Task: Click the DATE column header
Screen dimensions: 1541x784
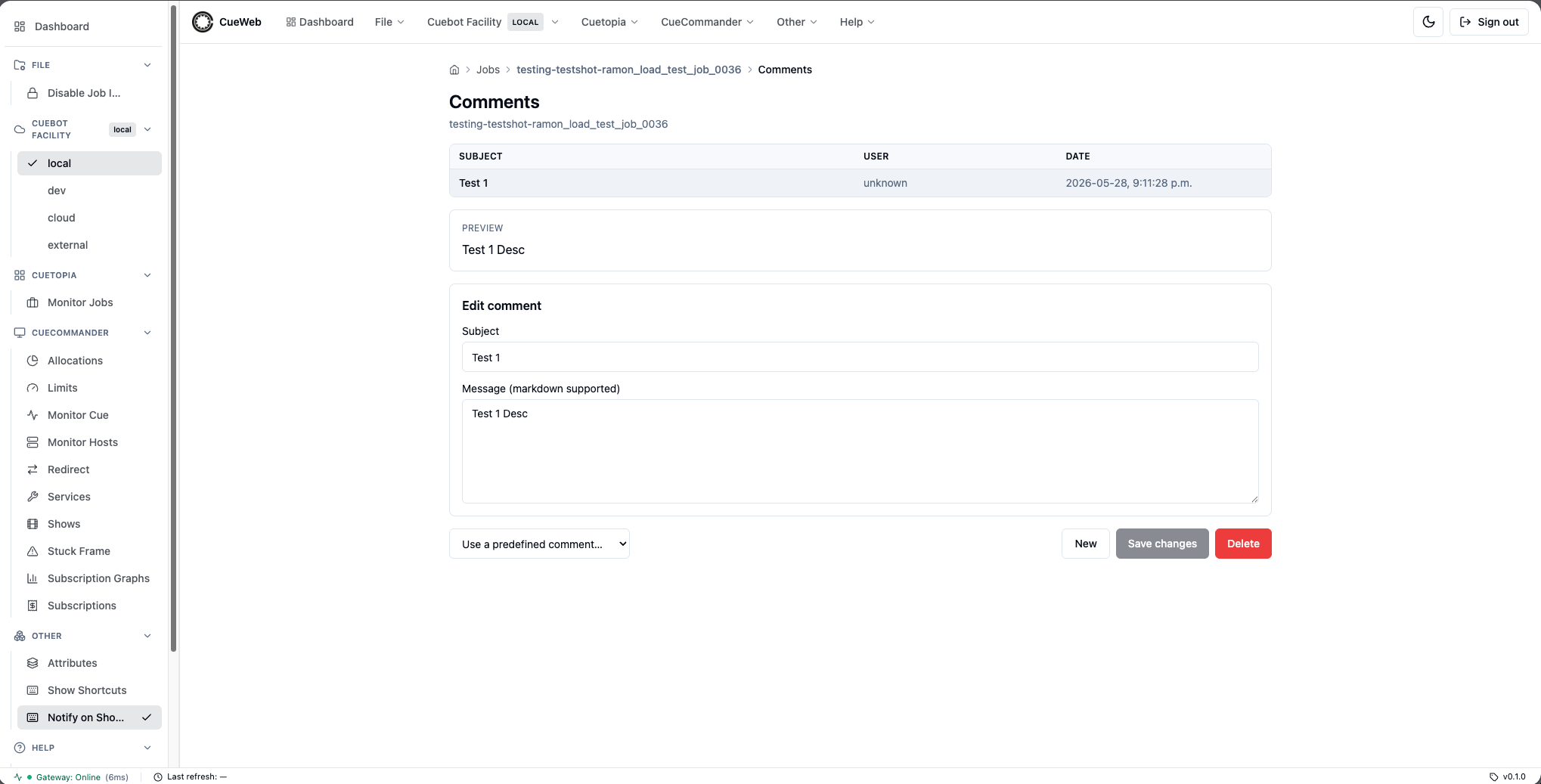Action: point(1077,156)
